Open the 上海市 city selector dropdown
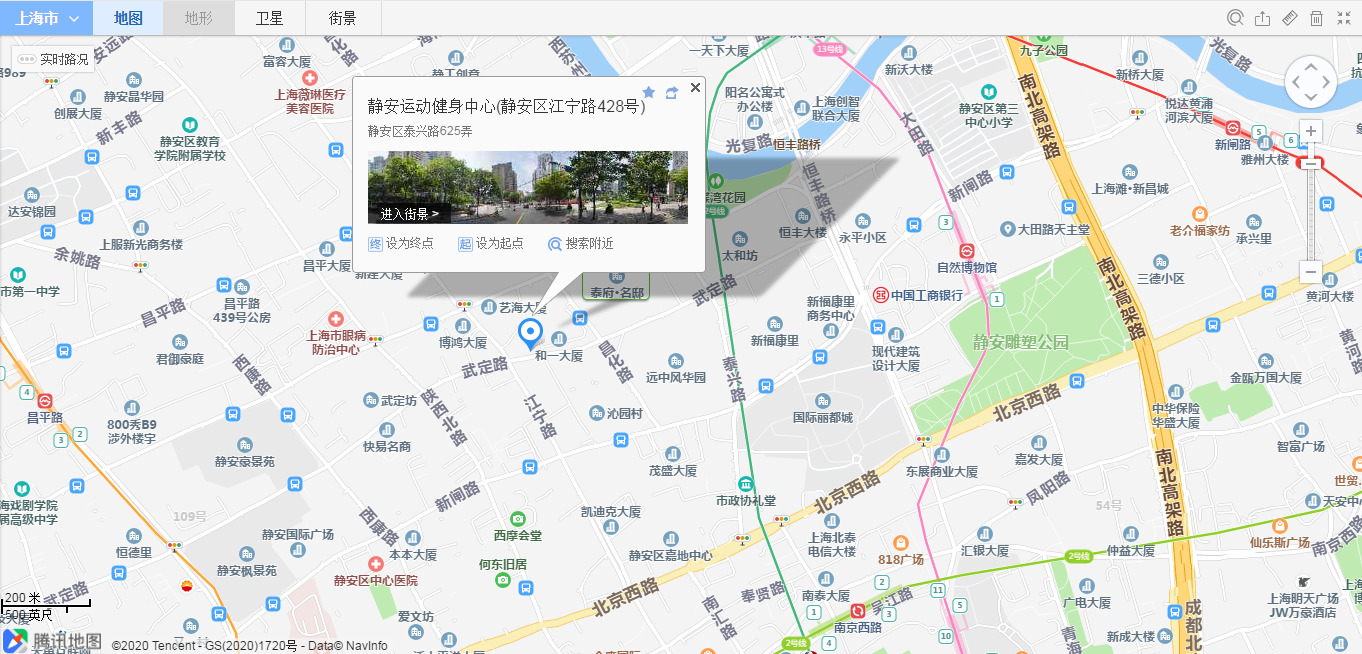 tap(46, 18)
